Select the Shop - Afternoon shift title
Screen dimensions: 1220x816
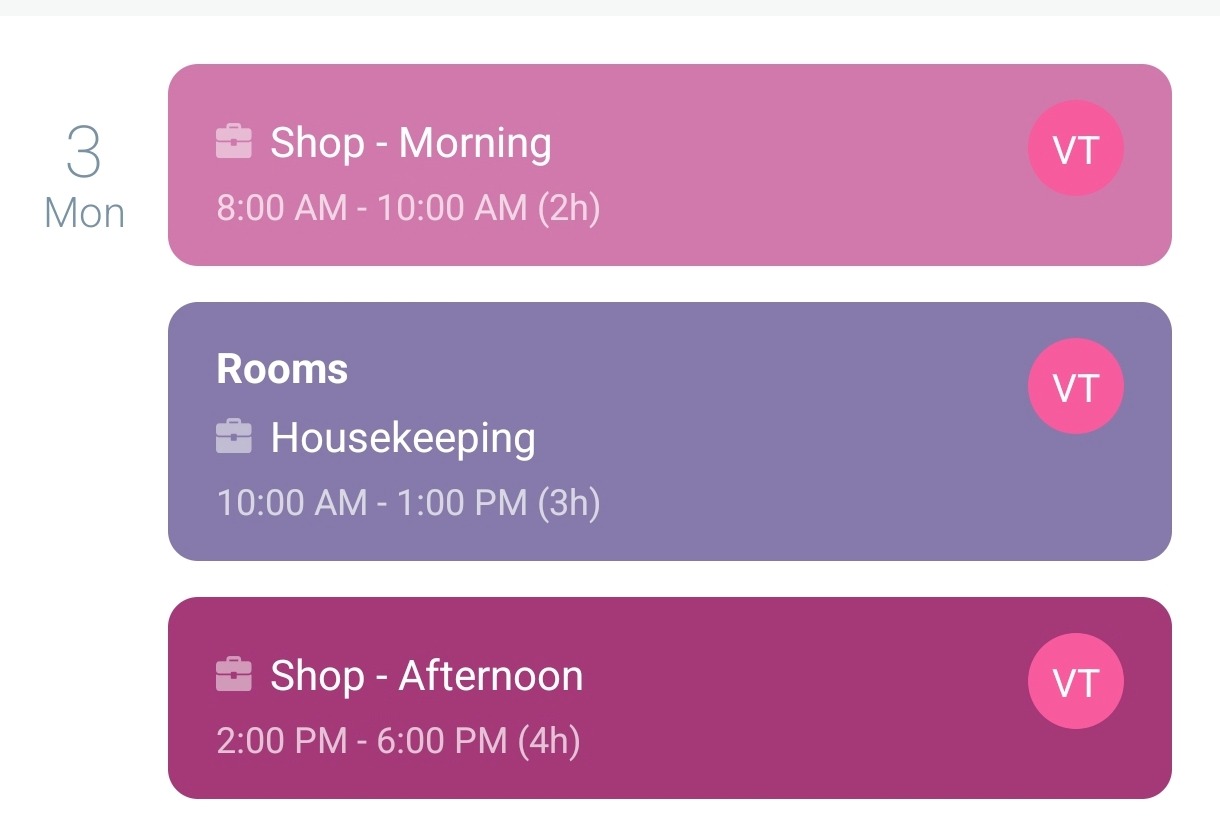pos(427,676)
